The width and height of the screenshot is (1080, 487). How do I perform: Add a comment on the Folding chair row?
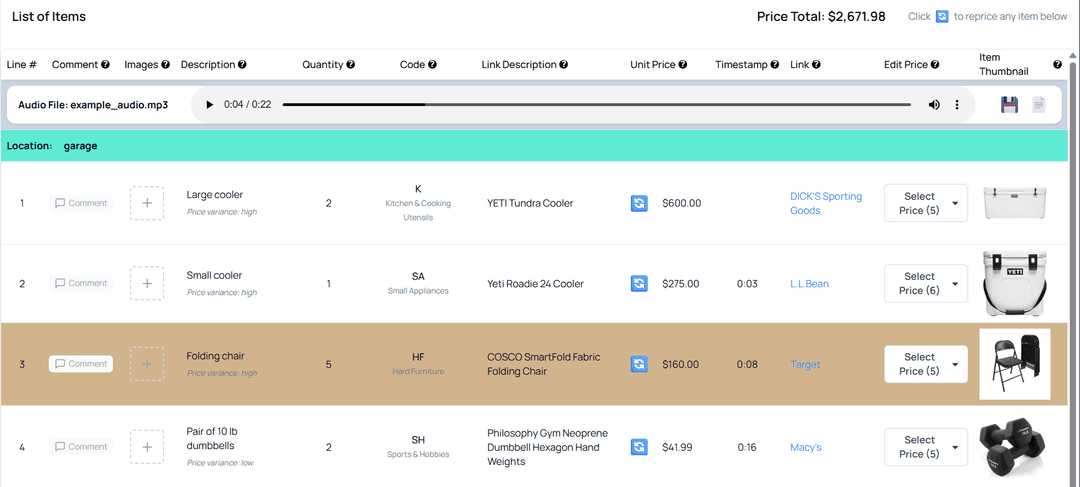click(x=81, y=364)
